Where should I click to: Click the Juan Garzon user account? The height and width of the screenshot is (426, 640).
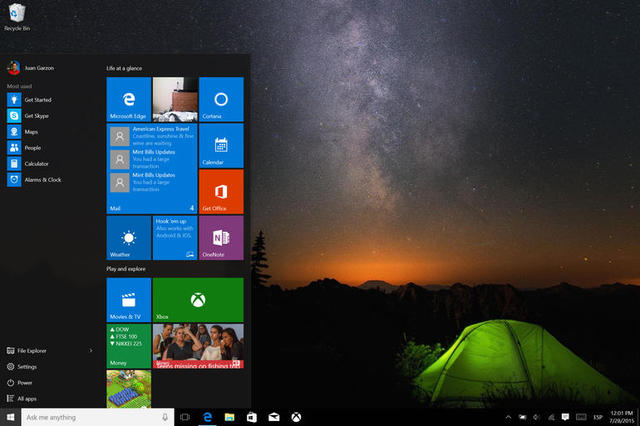(x=31, y=68)
